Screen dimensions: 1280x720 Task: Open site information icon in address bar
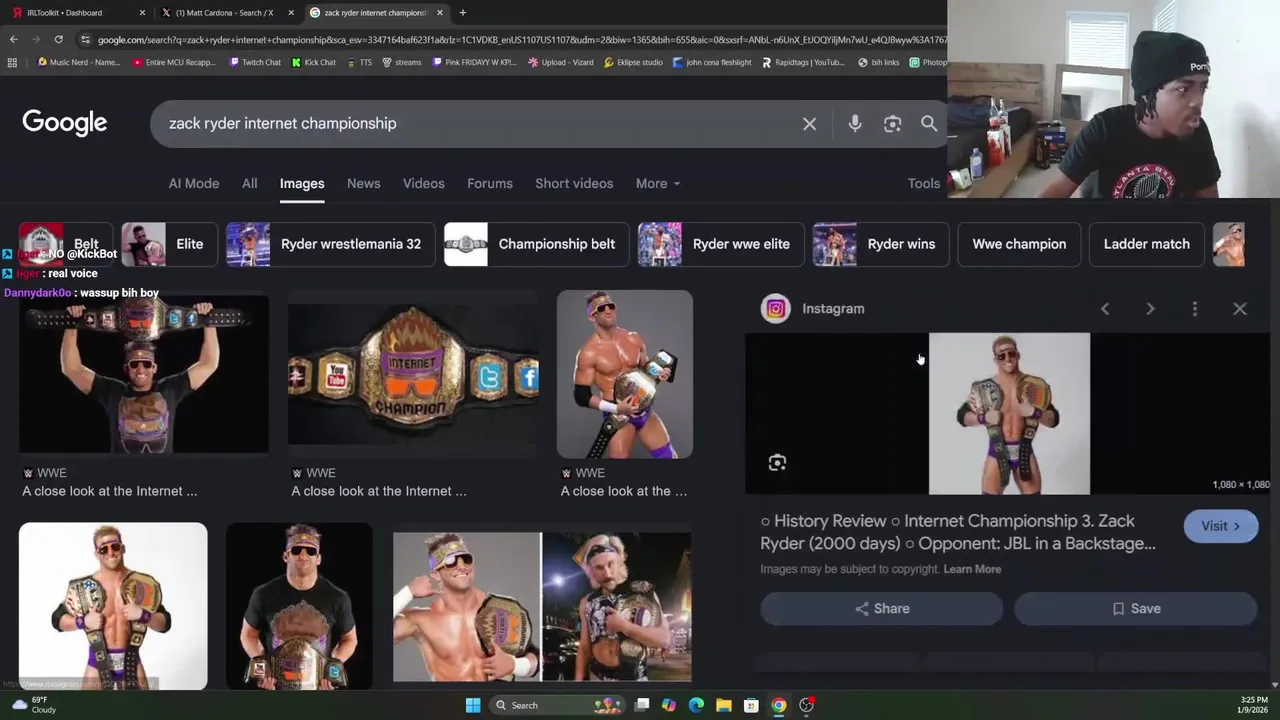click(x=86, y=39)
